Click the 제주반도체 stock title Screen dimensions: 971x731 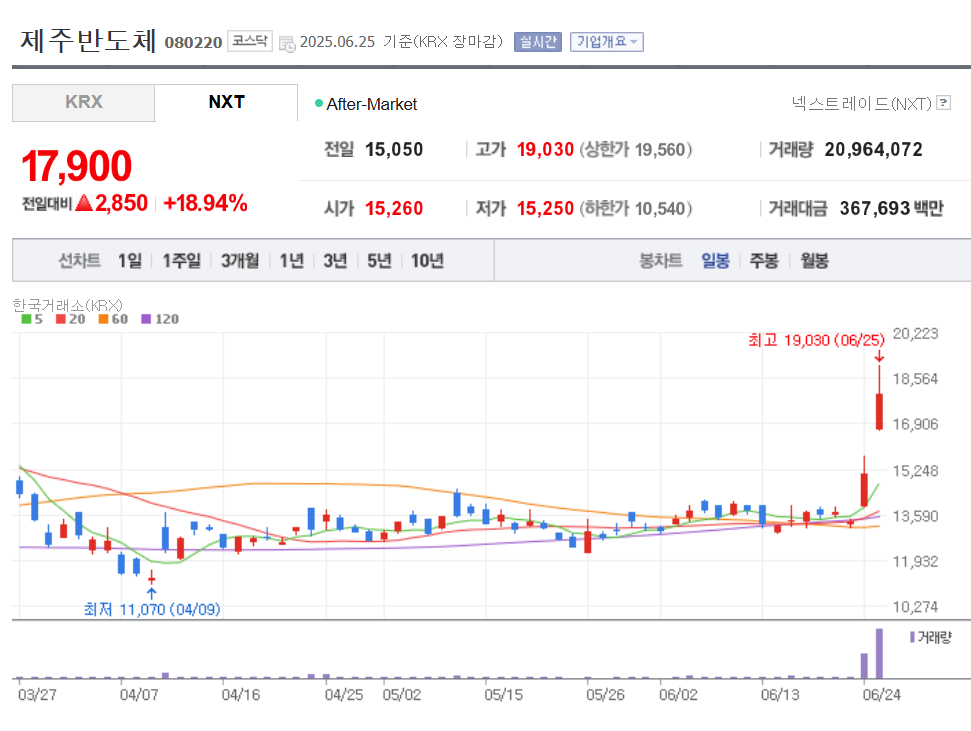point(88,40)
